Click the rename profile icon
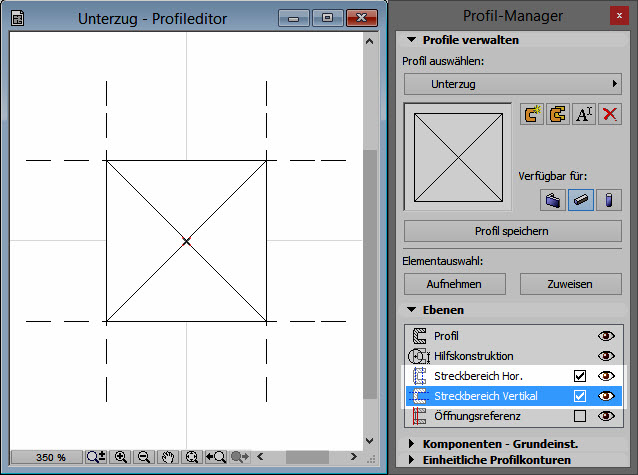The height and width of the screenshot is (475, 638). pos(584,114)
